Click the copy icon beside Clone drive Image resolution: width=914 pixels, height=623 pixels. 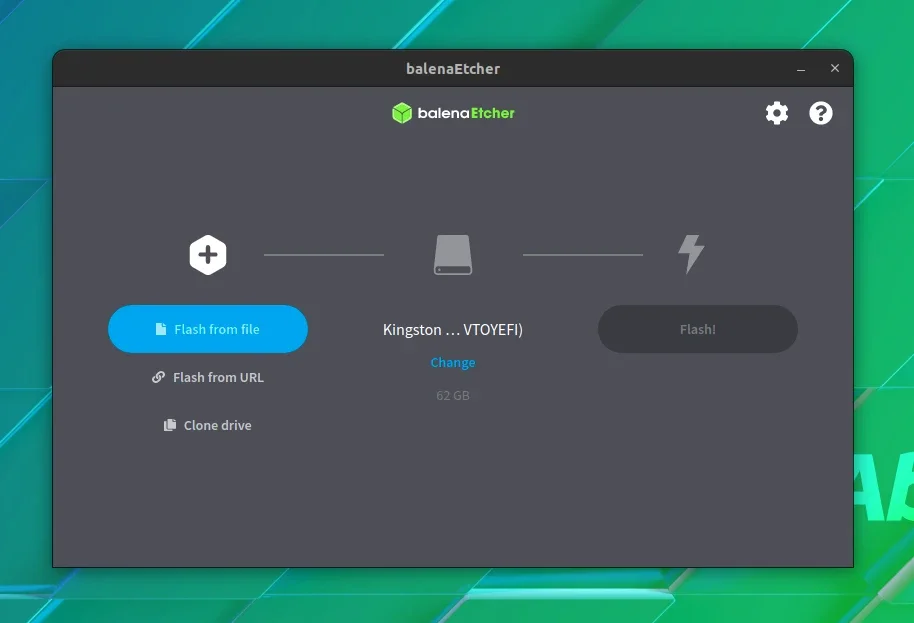170,425
